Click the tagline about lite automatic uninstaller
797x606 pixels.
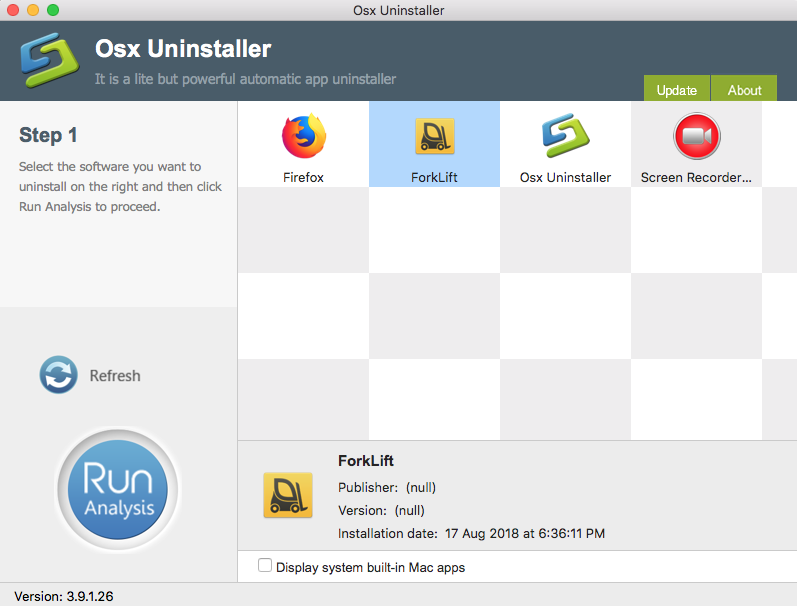[245, 79]
